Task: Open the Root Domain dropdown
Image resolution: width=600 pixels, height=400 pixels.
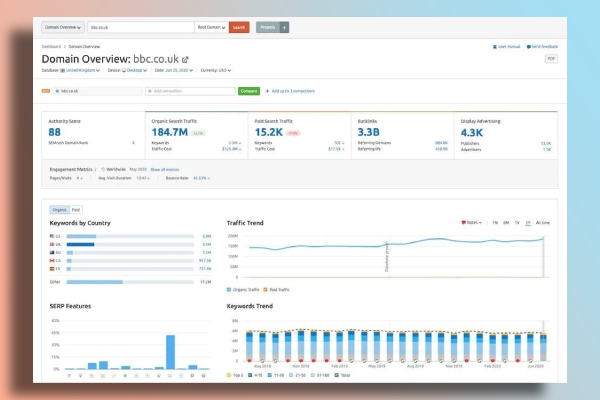Action: tap(212, 27)
